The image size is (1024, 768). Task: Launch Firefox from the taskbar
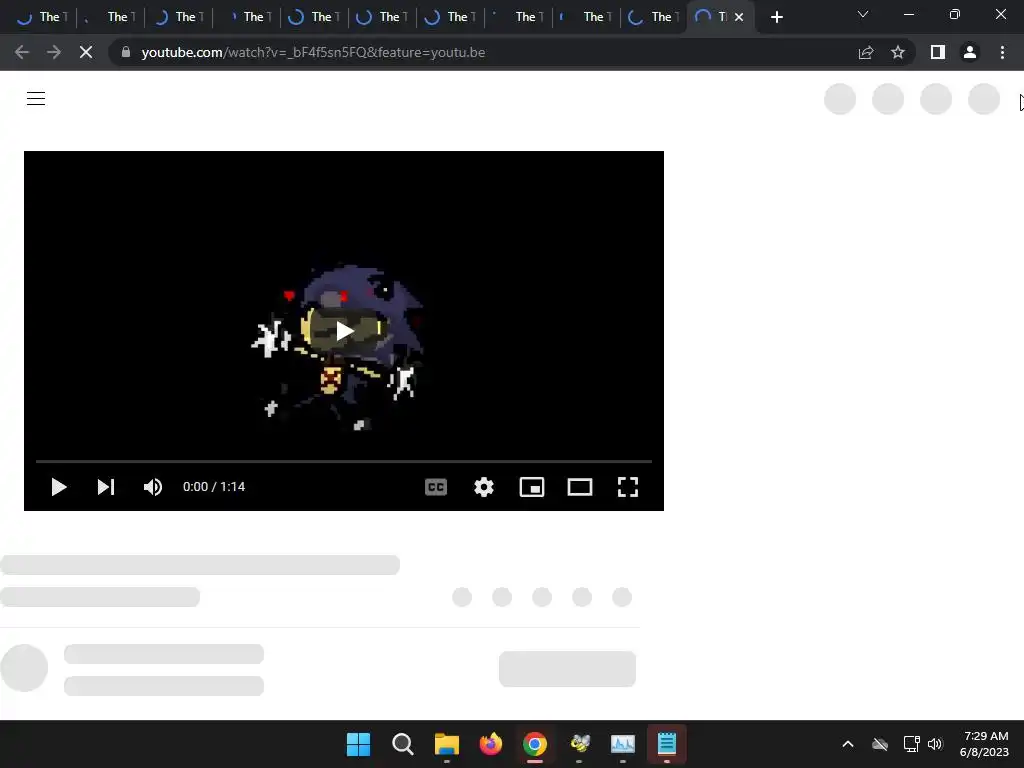[x=490, y=744]
